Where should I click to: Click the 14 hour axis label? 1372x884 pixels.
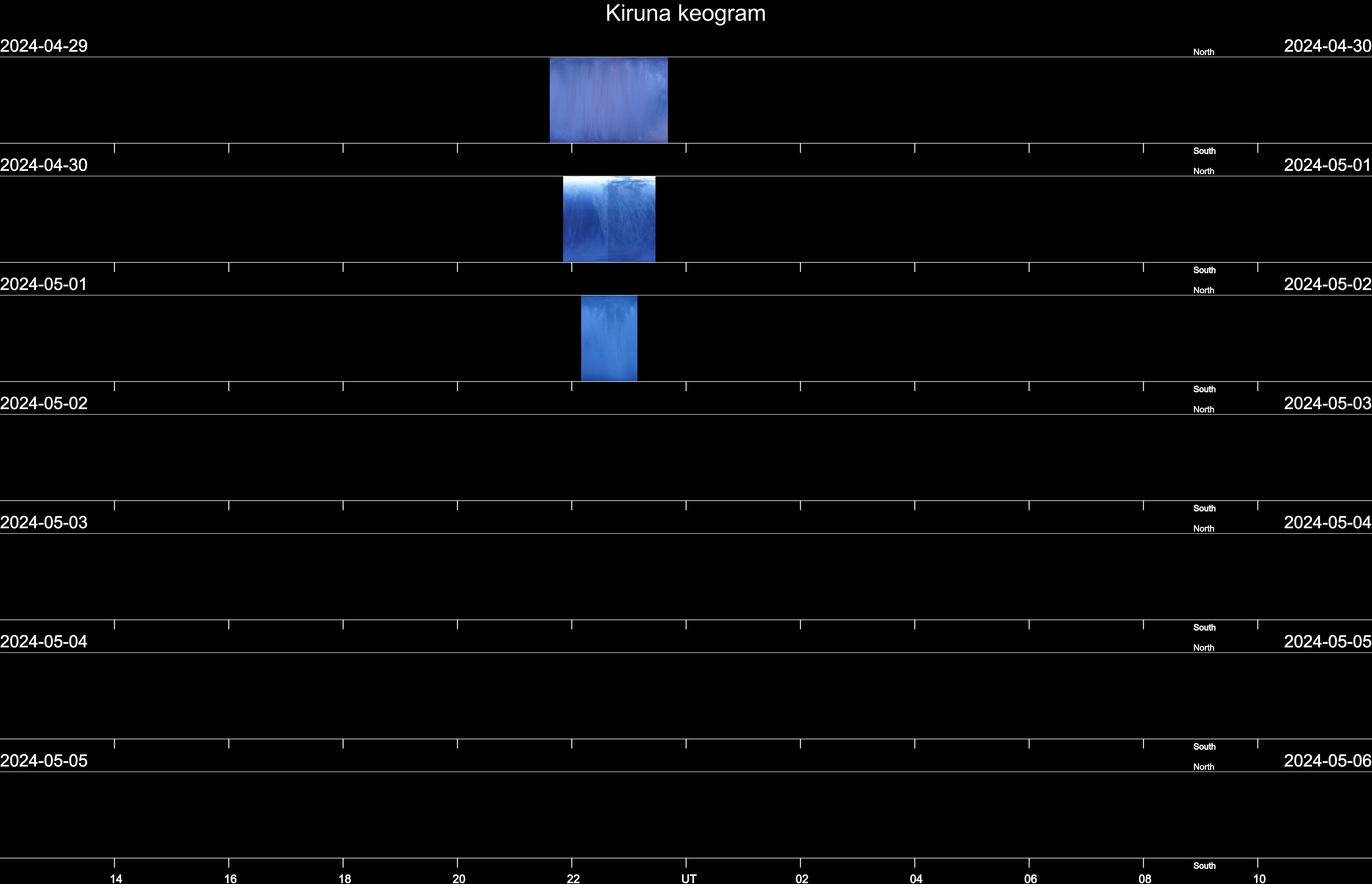116,878
